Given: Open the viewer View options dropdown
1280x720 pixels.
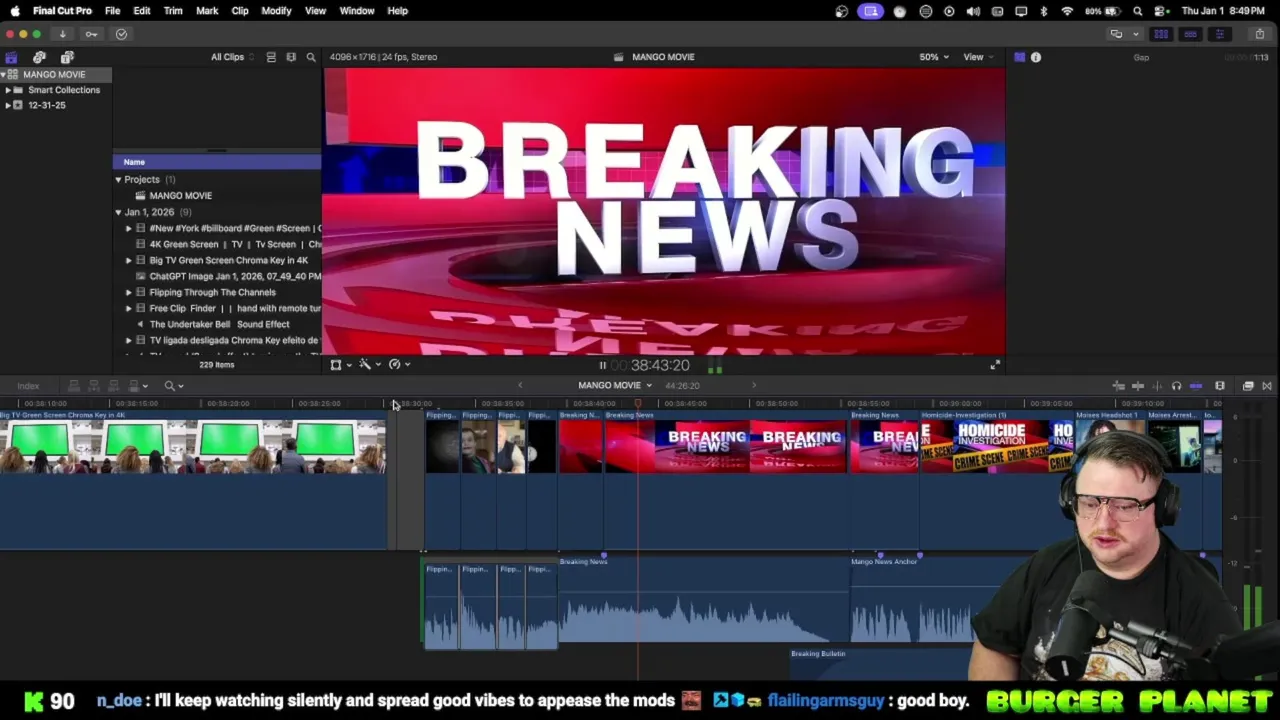Looking at the screenshot, I should tap(977, 57).
